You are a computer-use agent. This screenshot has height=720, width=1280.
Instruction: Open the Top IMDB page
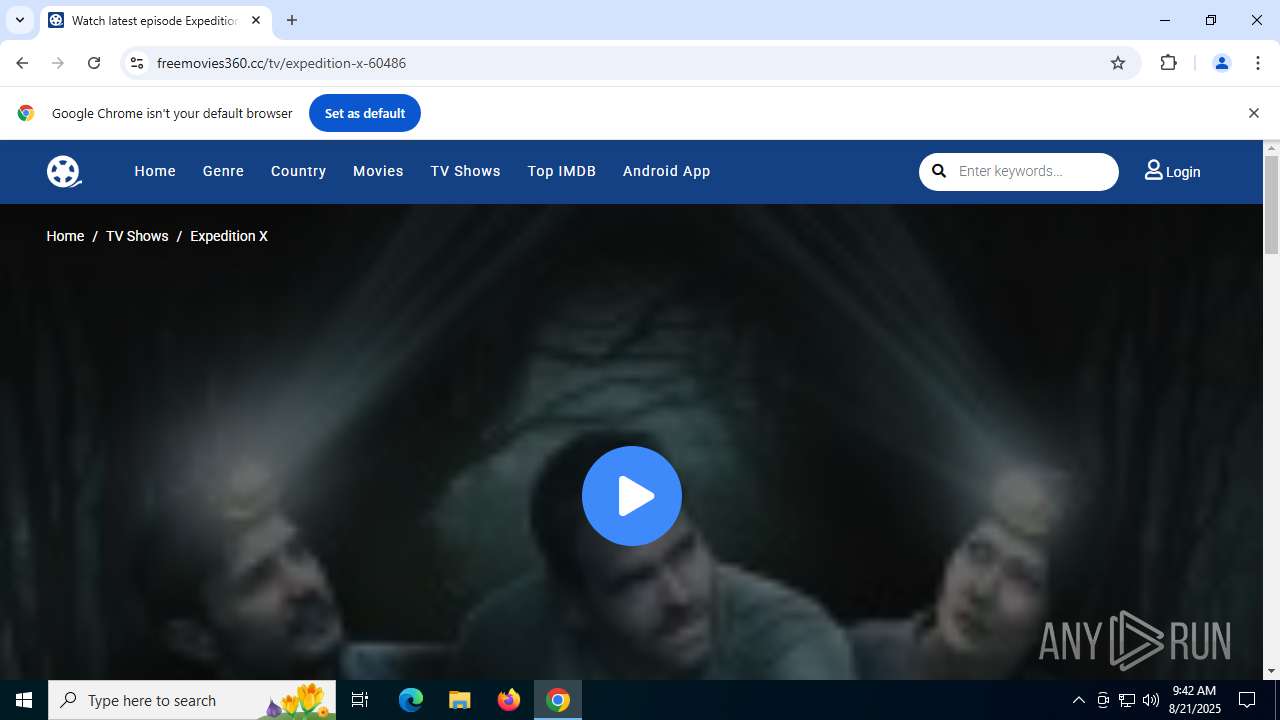pos(561,171)
